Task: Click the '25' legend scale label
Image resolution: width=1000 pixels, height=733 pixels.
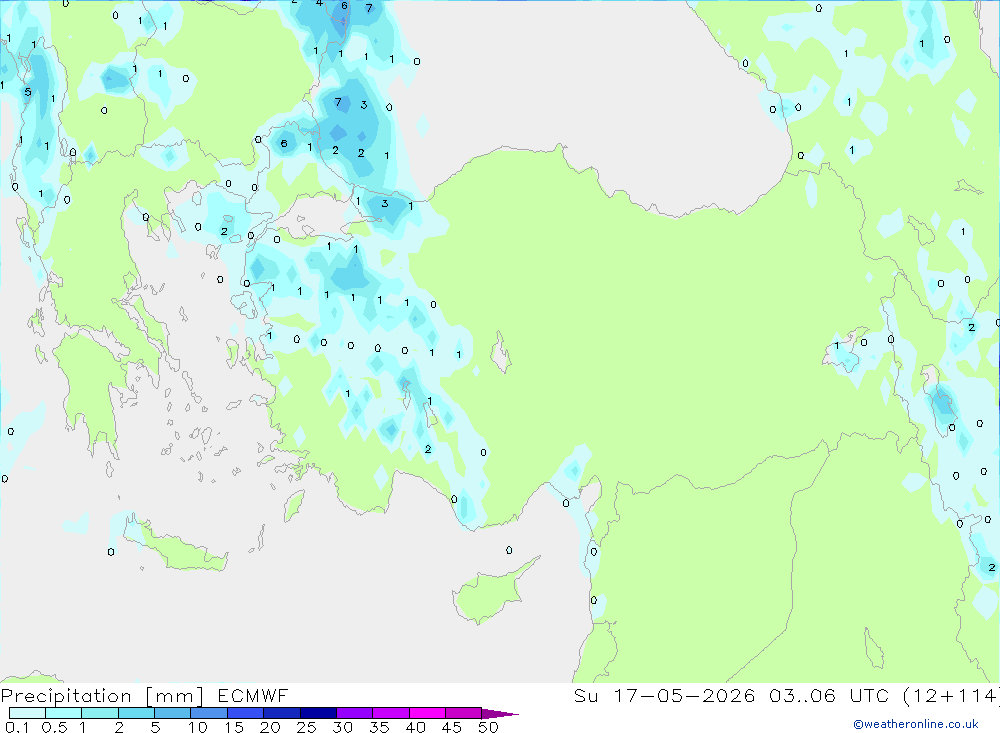Action: (306, 727)
